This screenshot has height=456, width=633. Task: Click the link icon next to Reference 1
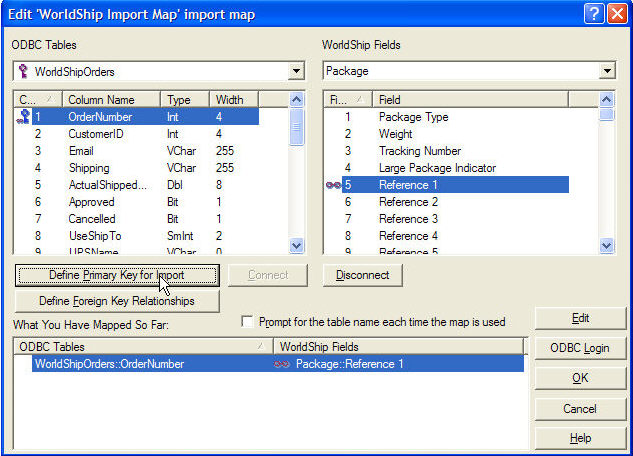pyautogui.click(x=333, y=185)
